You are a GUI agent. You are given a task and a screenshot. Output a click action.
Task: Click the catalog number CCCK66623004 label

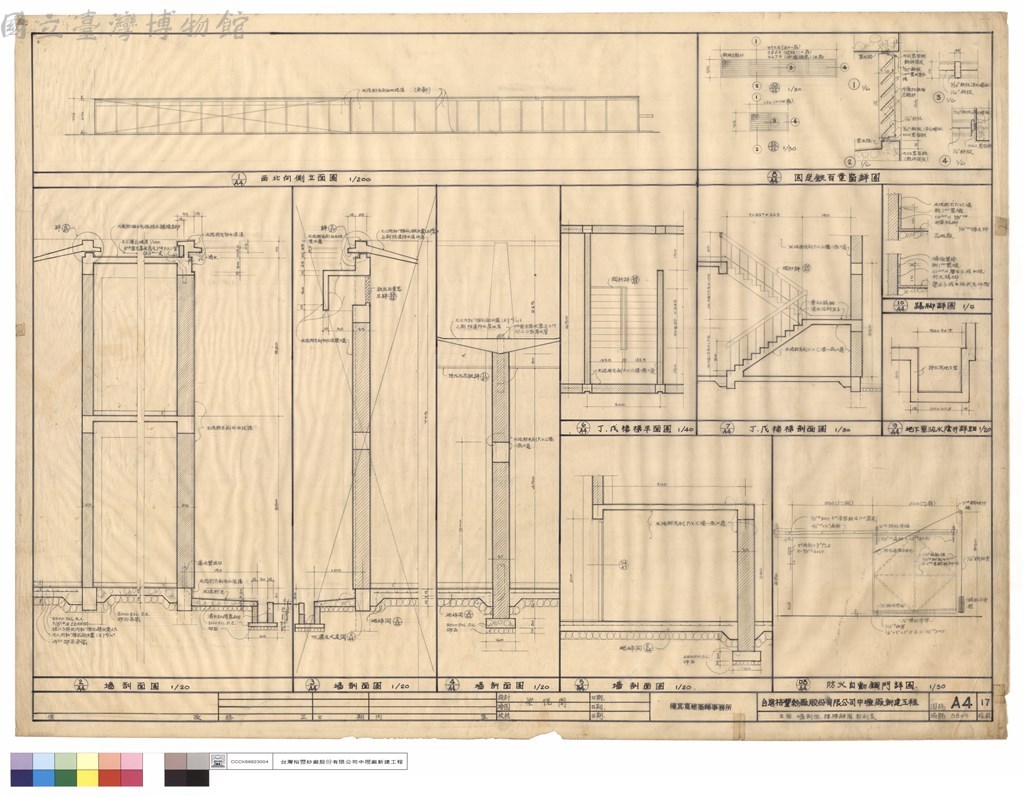tap(250, 762)
